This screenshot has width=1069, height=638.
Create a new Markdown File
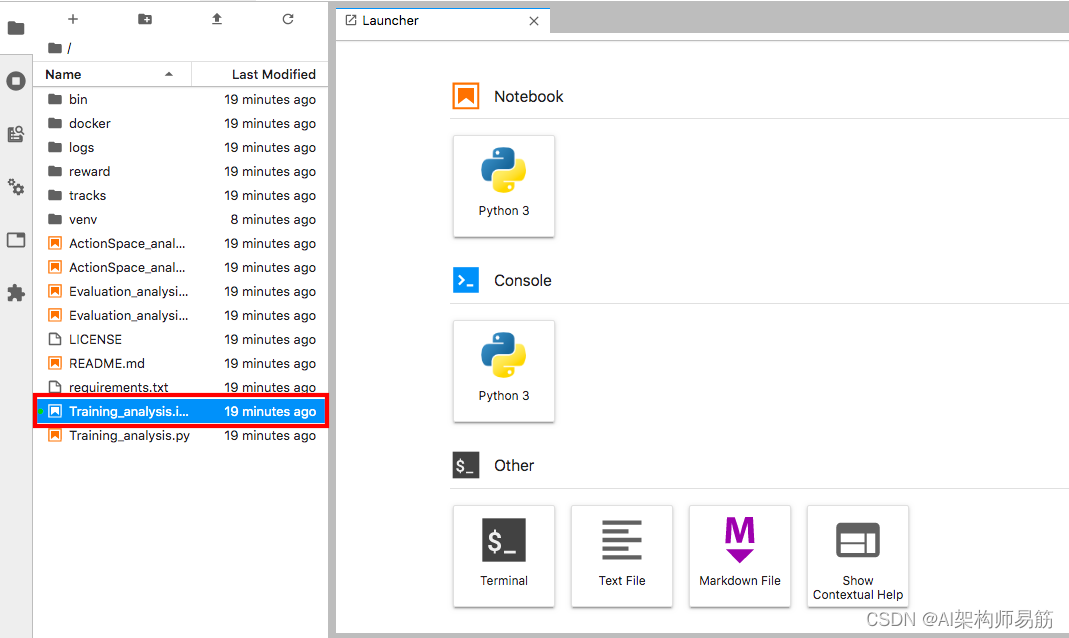click(740, 556)
